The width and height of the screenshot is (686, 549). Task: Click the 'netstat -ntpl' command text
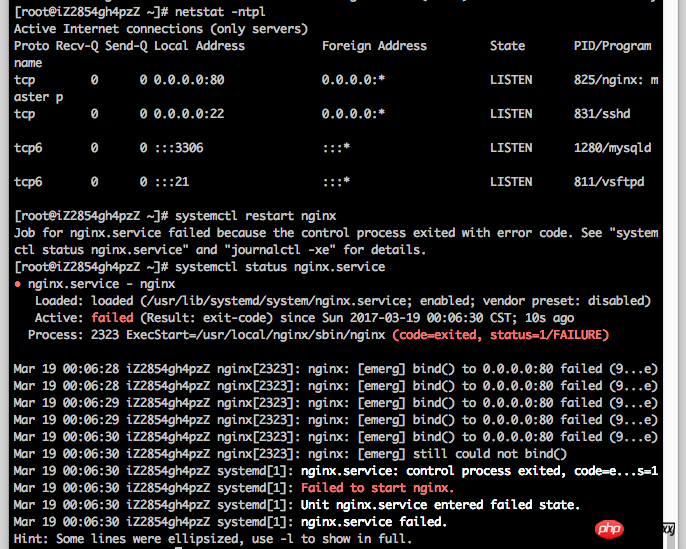(x=220, y=12)
